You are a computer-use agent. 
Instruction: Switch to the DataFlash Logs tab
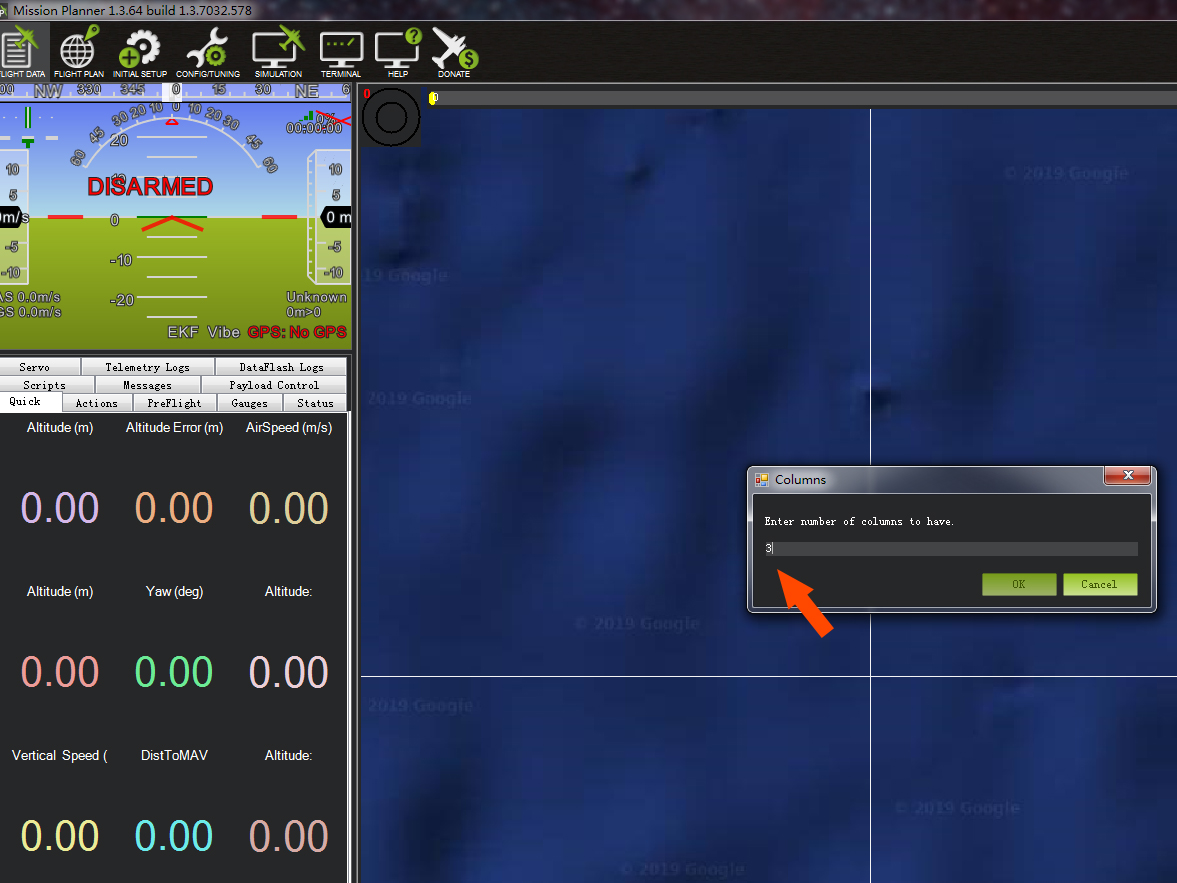[x=281, y=366]
